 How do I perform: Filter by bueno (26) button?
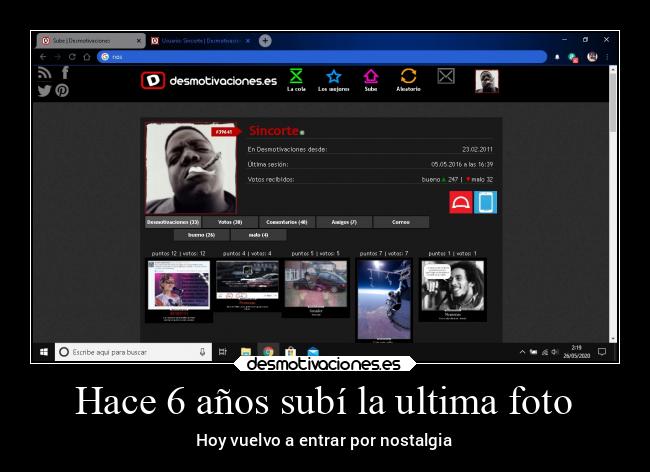click(201, 235)
